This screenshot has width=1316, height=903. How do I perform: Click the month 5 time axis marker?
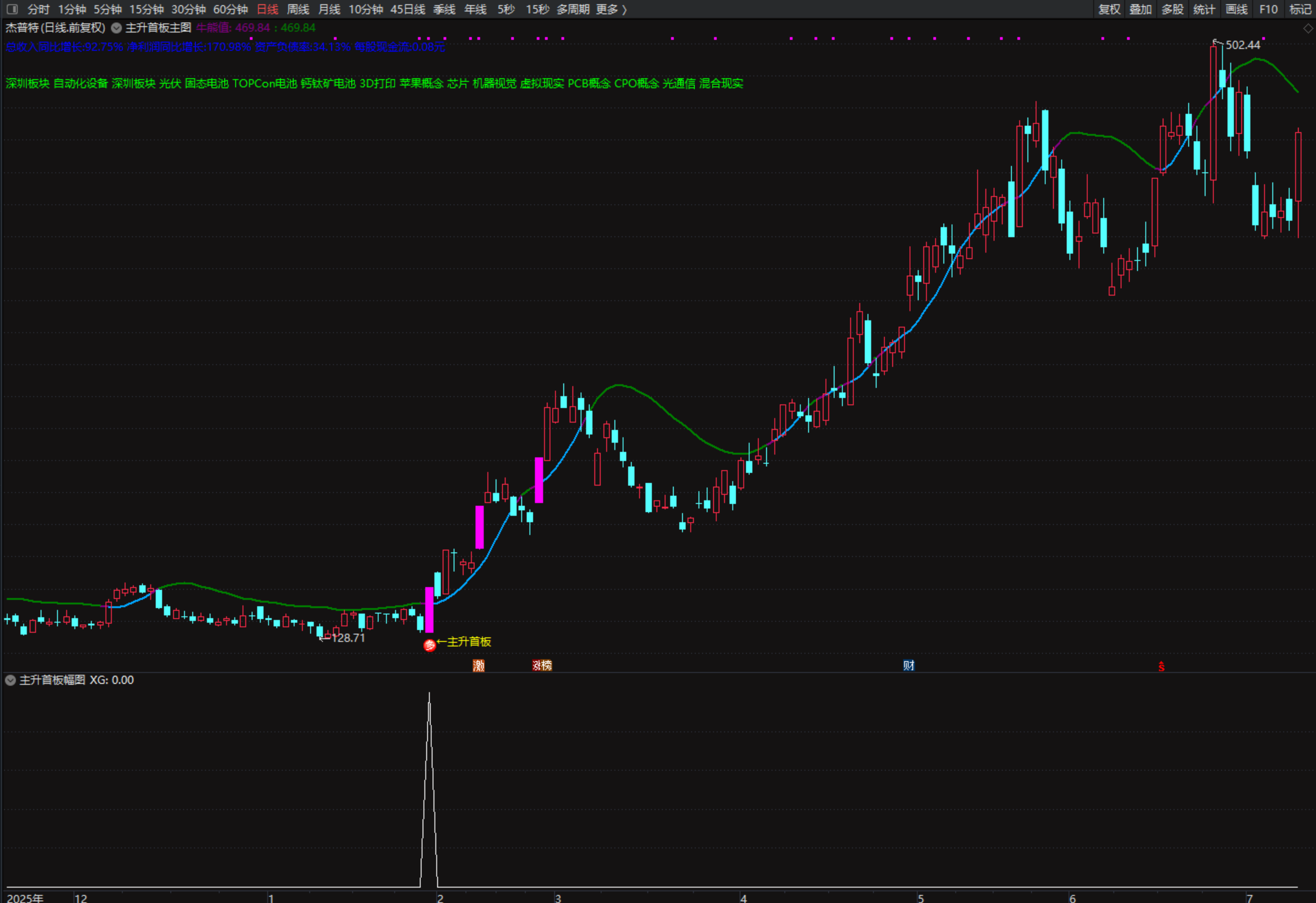point(921,898)
